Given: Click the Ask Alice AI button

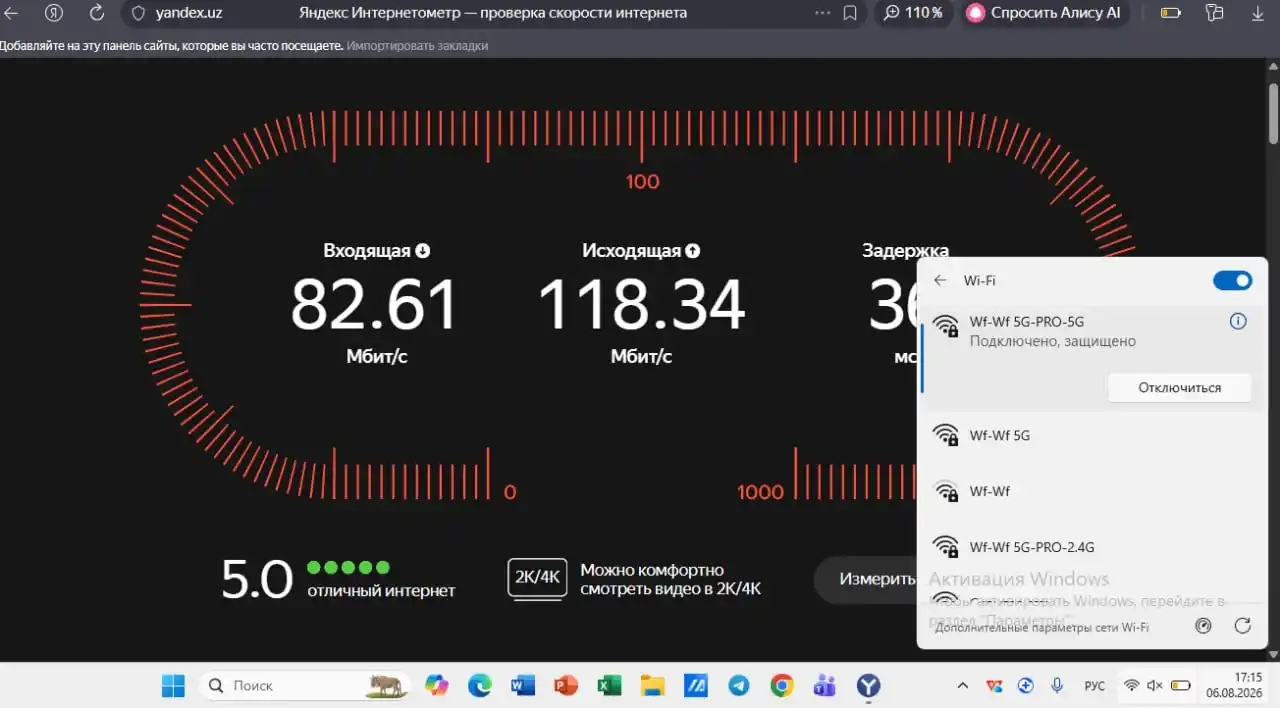Looking at the screenshot, I should pyautogui.click(x=1046, y=13).
